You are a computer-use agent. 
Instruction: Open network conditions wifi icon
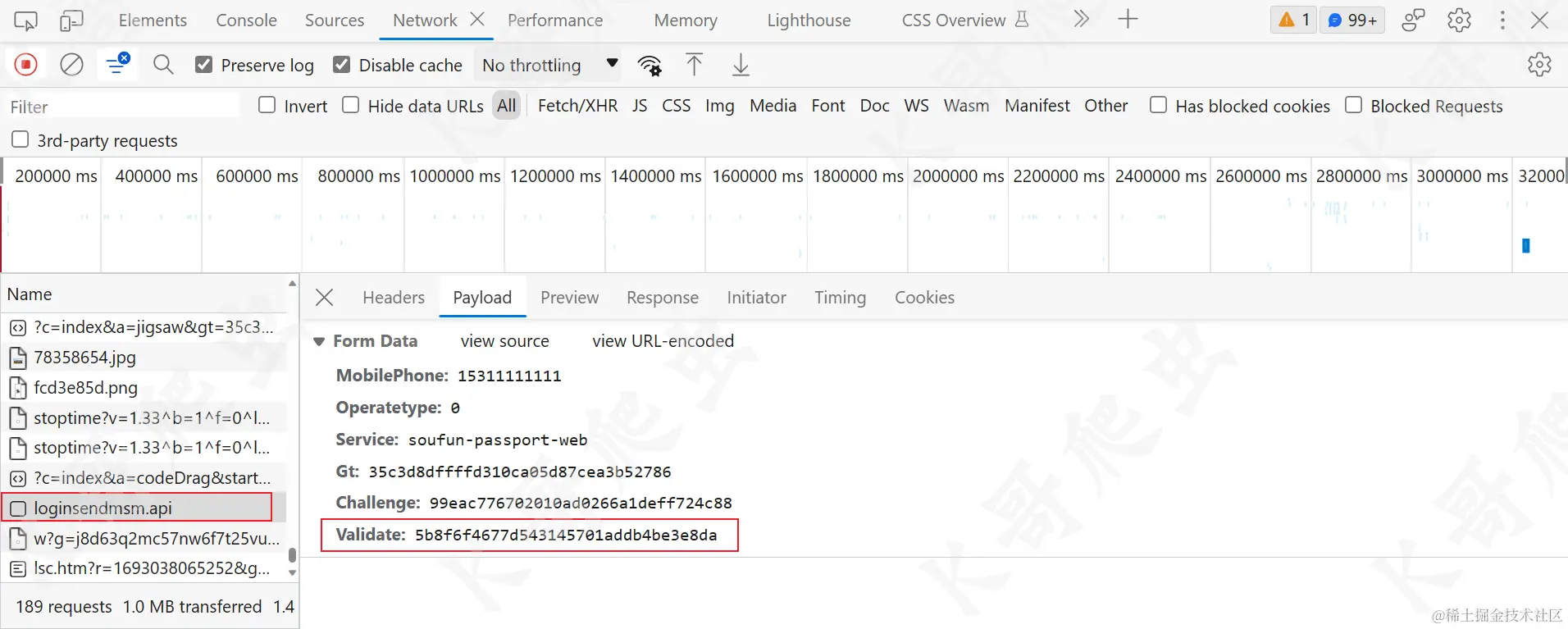pos(650,65)
